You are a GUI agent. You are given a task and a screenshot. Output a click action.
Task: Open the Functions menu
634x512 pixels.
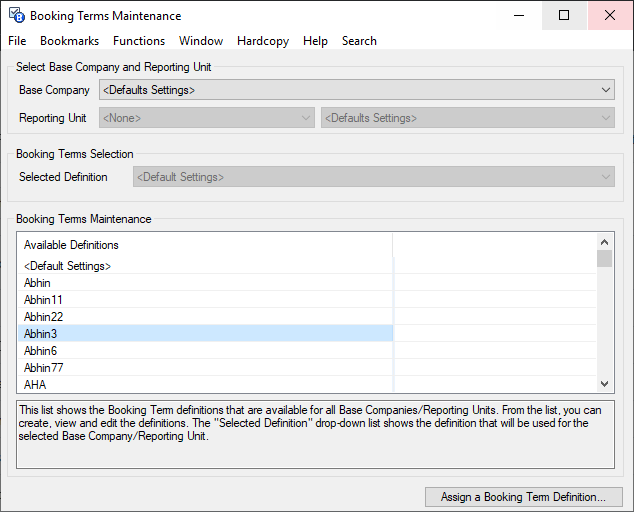coord(139,41)
